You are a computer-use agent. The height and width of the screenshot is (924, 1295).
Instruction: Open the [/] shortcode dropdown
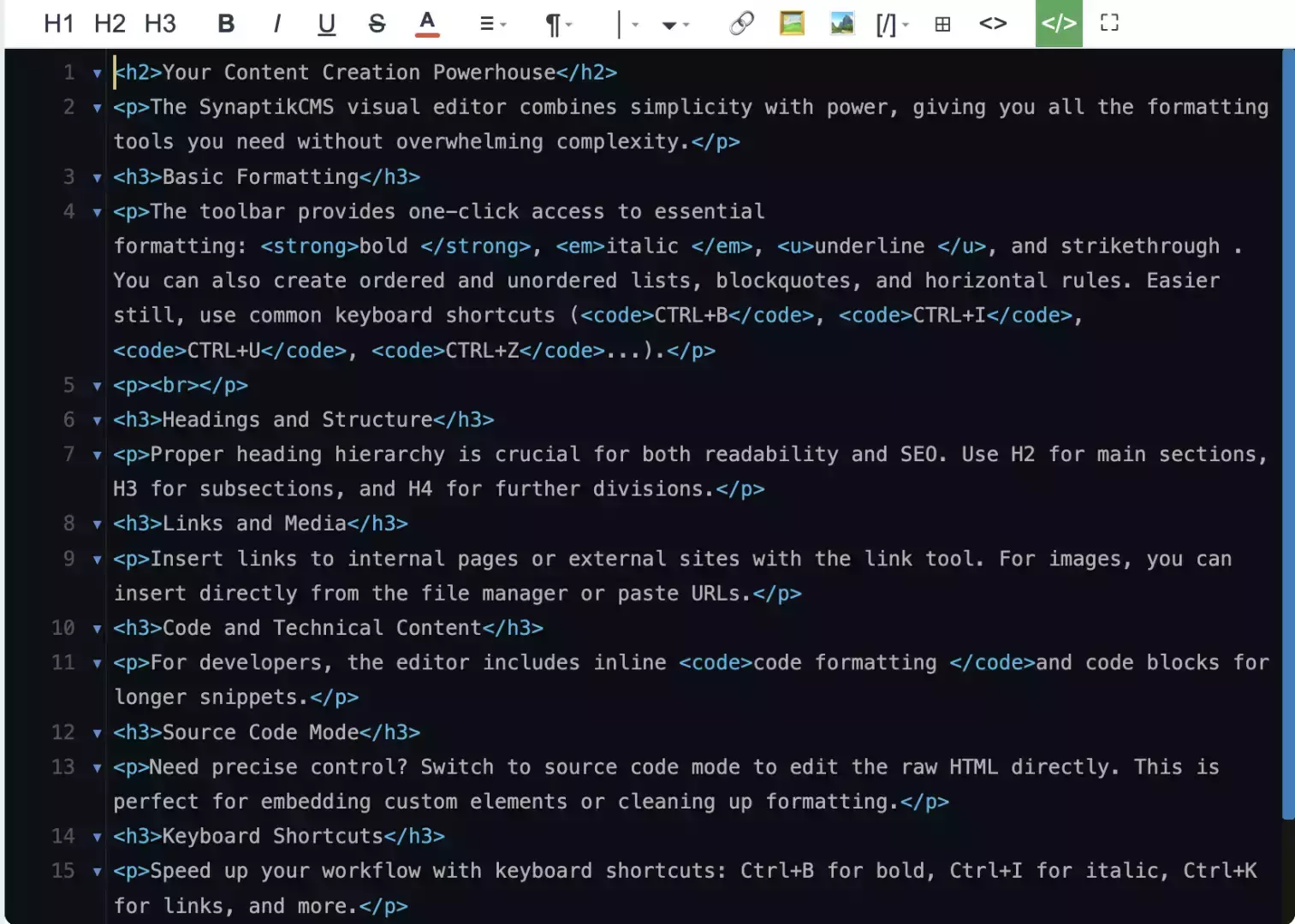pos(892,24)
